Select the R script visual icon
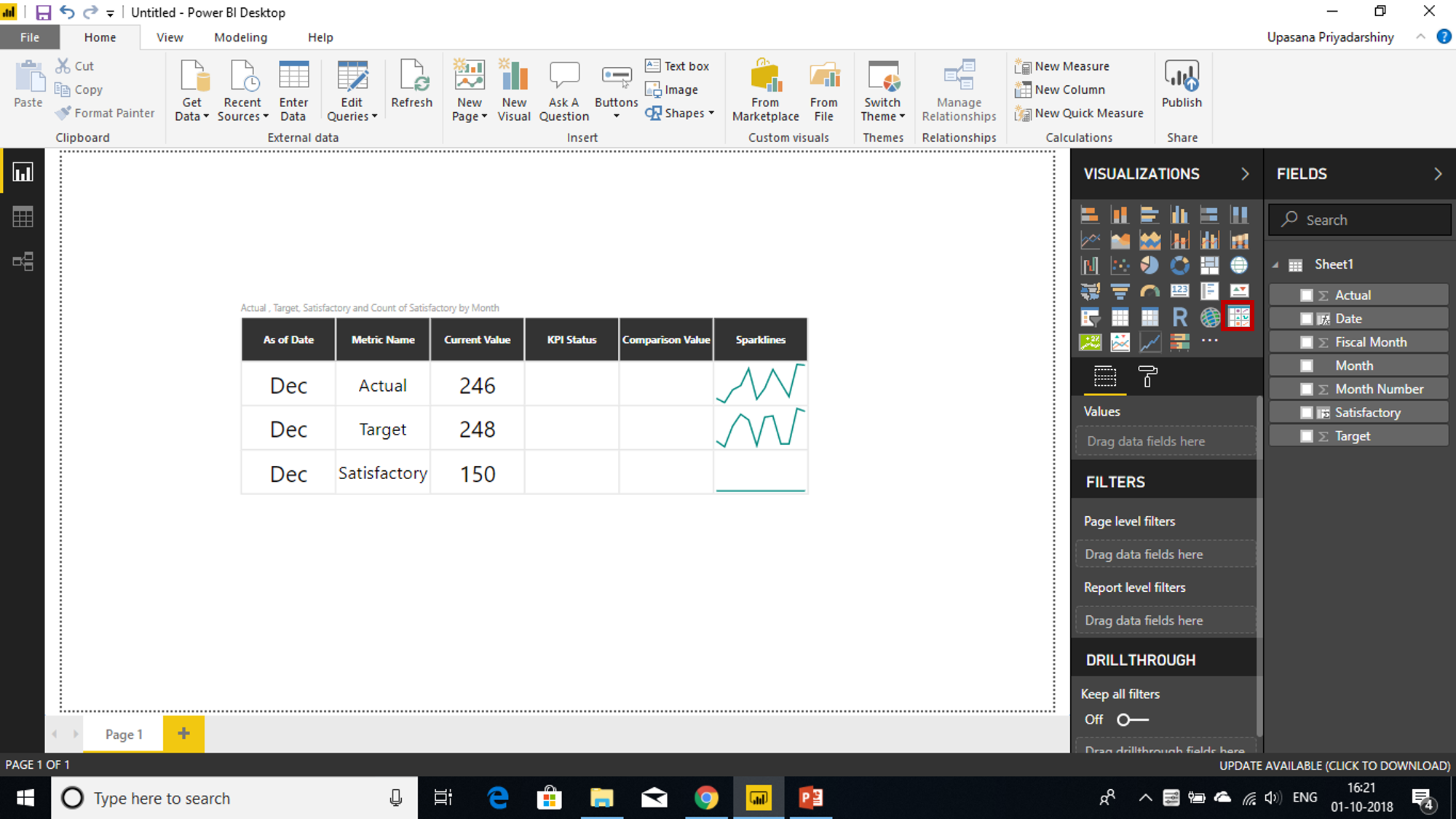 (x=1179, y=317)
